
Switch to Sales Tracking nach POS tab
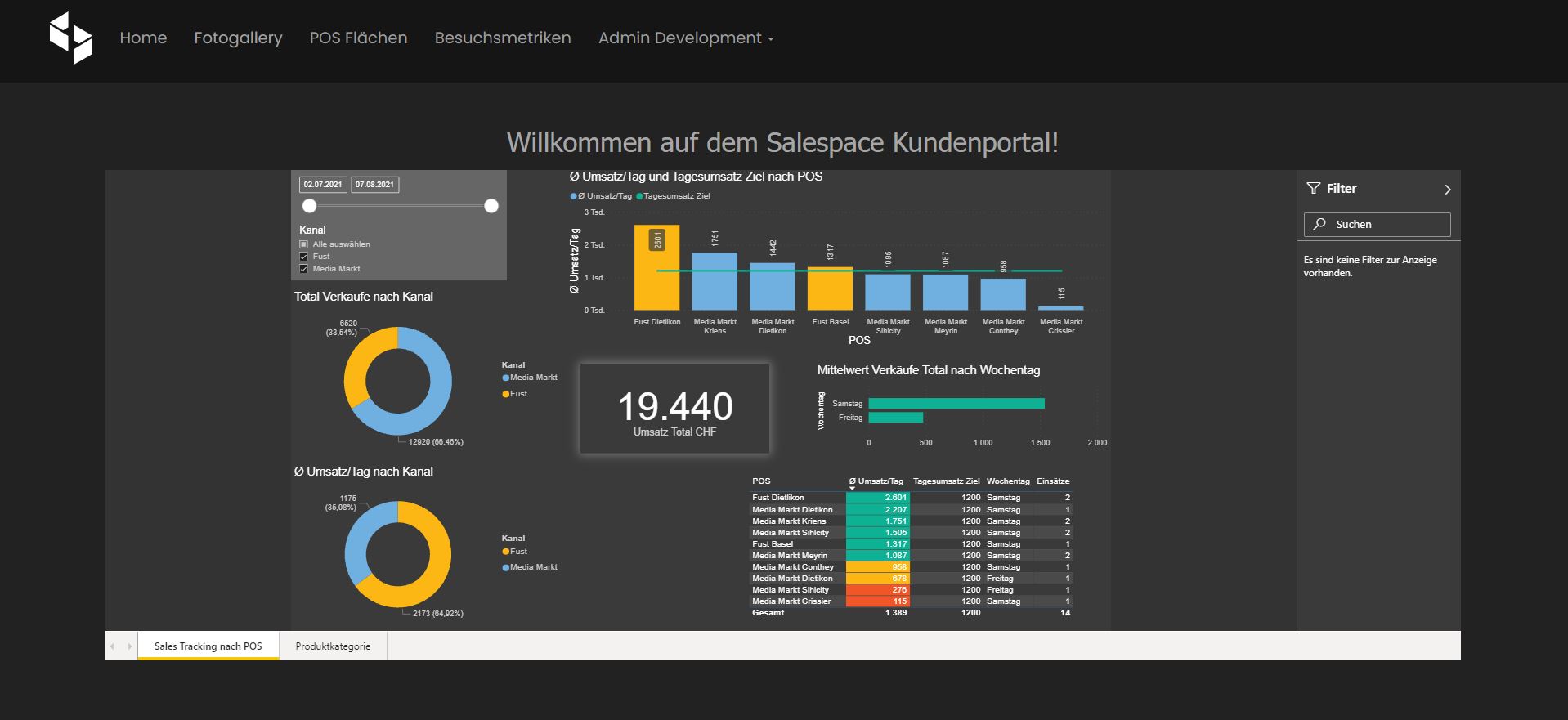point(208,646)
